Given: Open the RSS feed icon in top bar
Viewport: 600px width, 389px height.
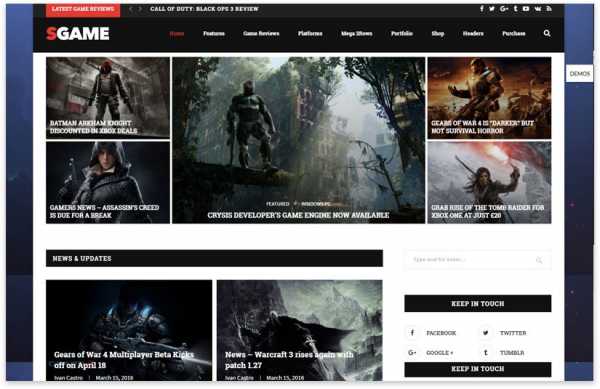Looking at the screenshot, I should 549,8.
